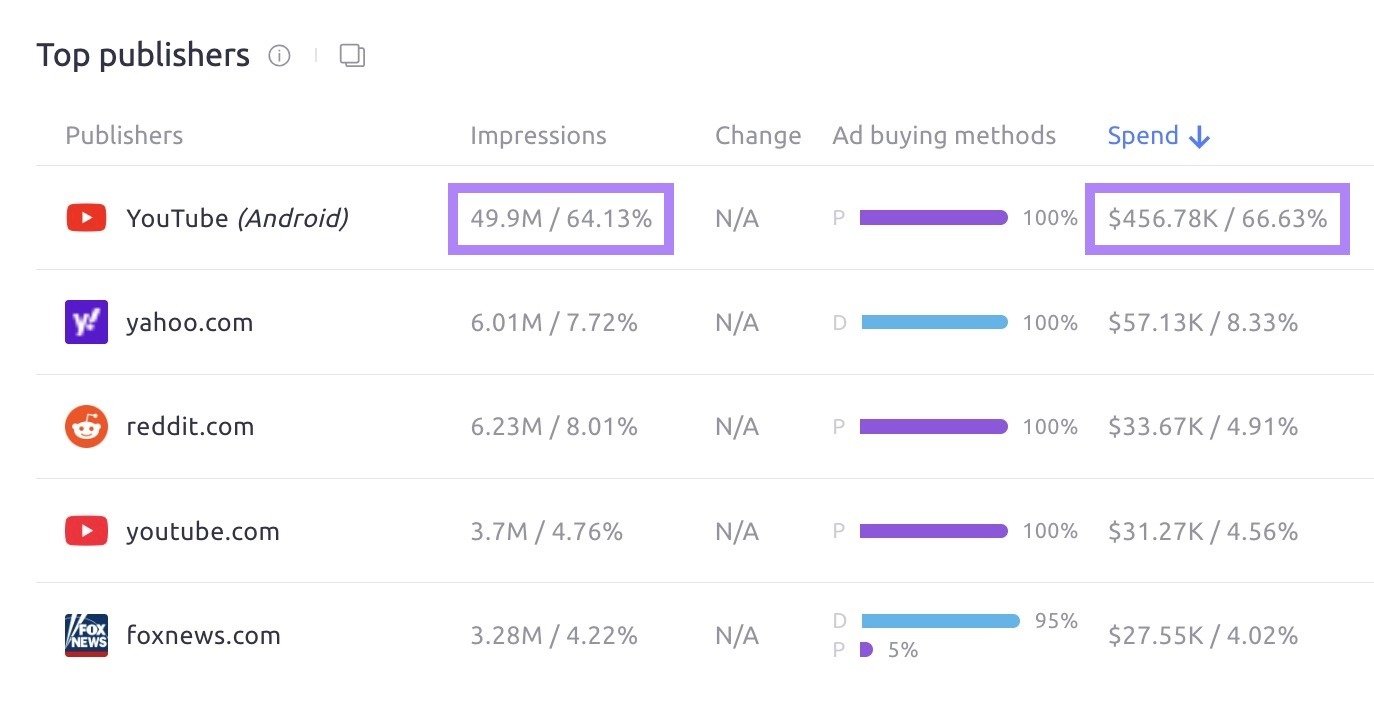Click the yahoo.com favicon
This screenshot has height=710, width=1374.
click(x=86, y=322)
